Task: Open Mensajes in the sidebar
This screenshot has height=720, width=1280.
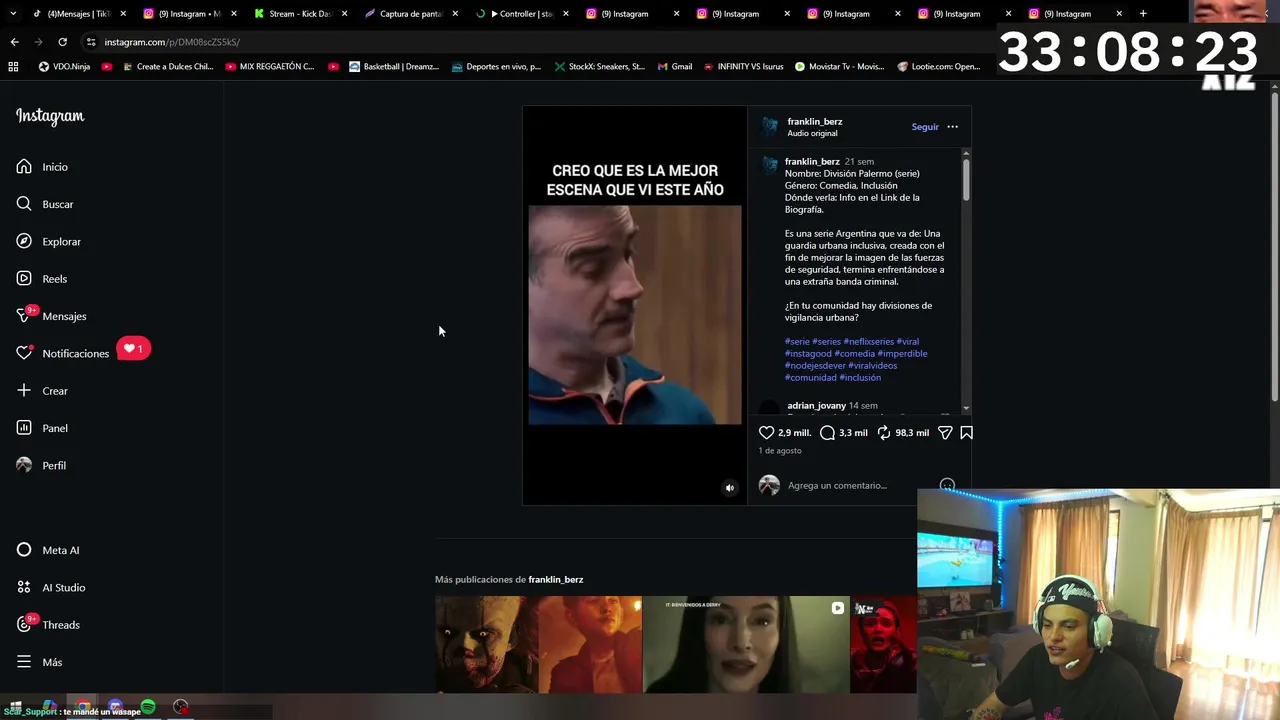Action: click(51, 316)
